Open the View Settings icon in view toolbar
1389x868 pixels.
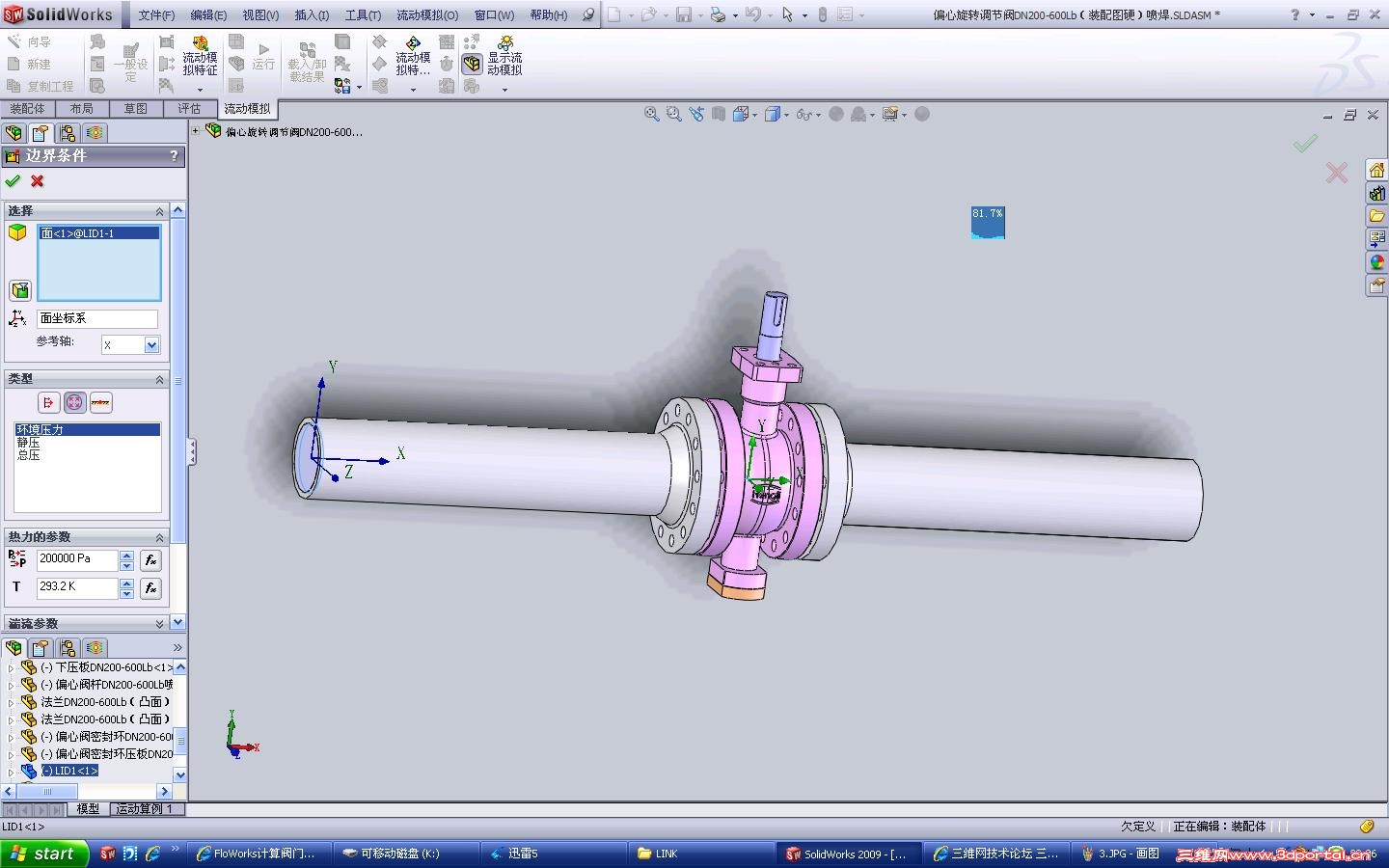889,114
